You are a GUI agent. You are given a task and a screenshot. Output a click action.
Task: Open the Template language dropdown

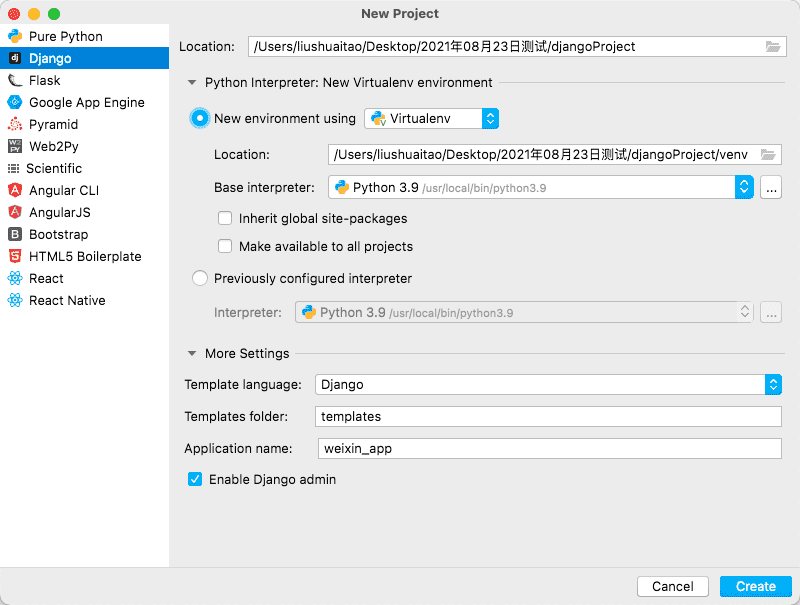(773, 384)
